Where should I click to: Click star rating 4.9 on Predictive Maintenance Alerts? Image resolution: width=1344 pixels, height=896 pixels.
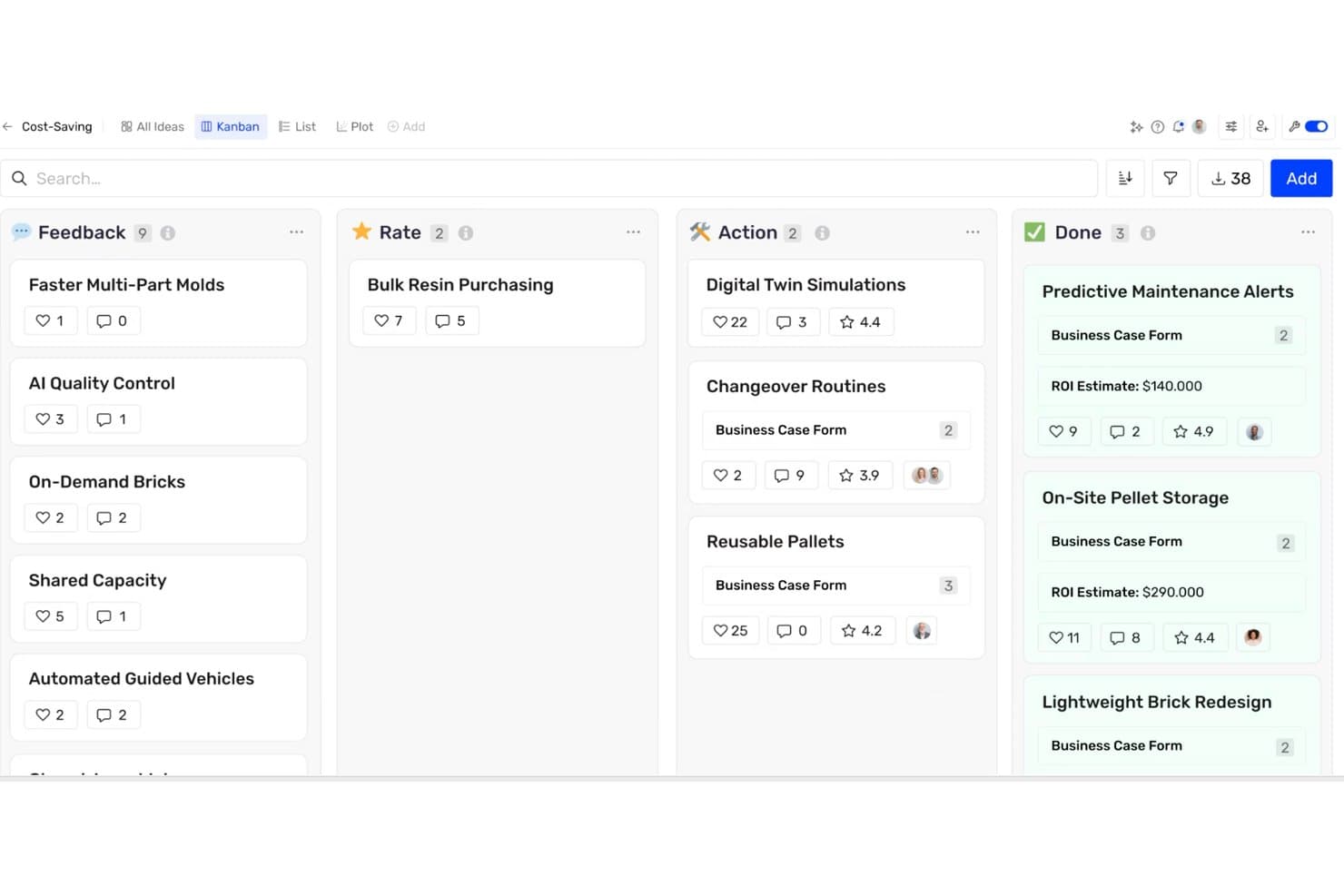[x=1194, y=432]
